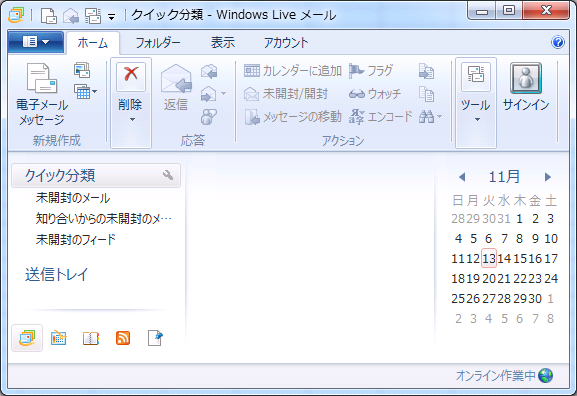
Task: Select November 30 in calendar
Action: (x=535, y=298)
